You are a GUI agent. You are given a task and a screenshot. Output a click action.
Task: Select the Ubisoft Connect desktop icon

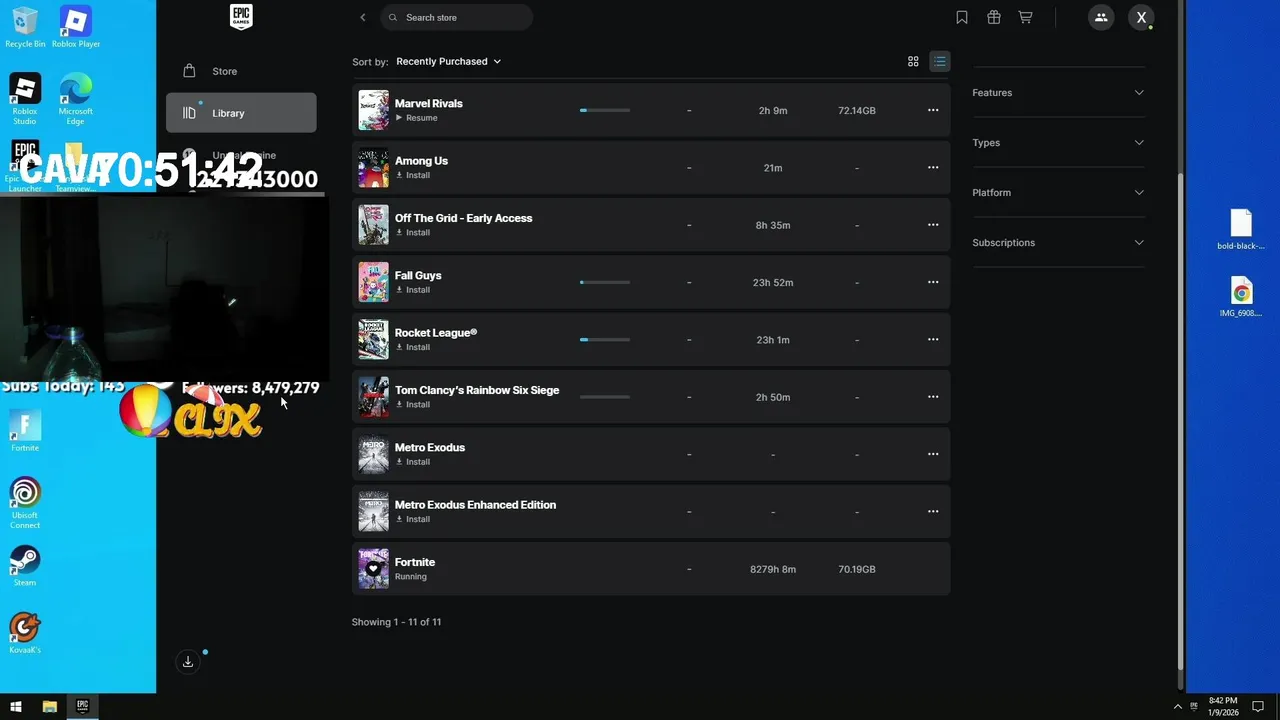(x=25, y=503)
